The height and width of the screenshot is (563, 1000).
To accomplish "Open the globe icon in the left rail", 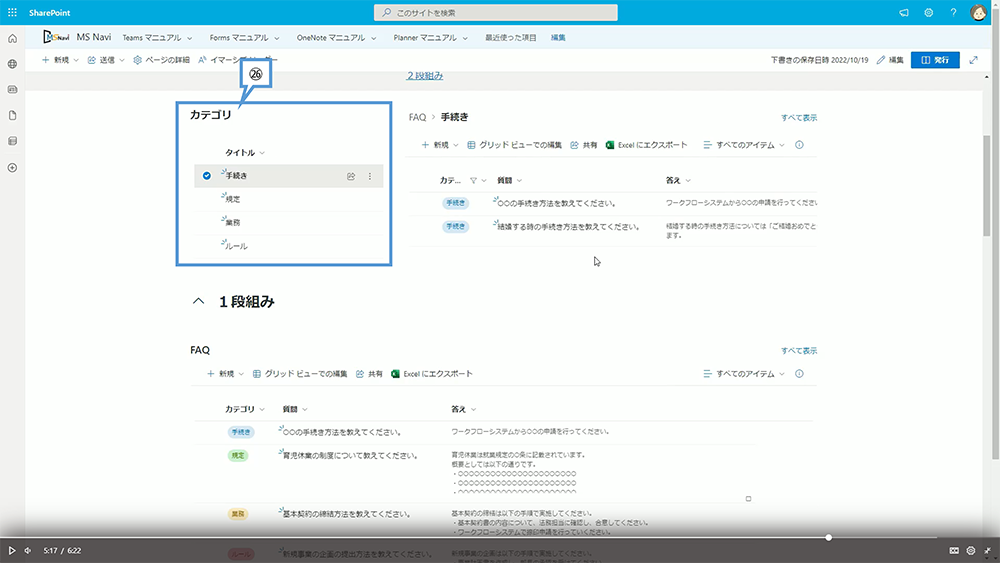I will [x=12, y=64].
